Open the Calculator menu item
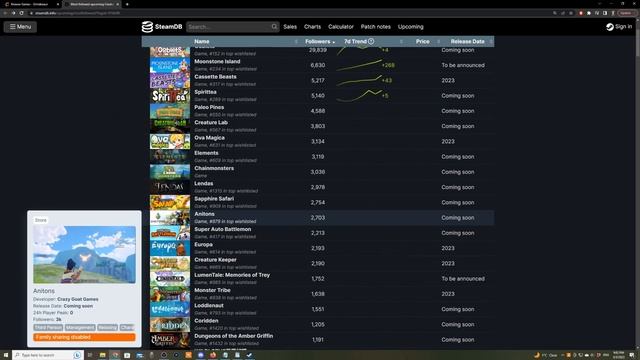This screenshot has height=360, width=640. [341, 27]
